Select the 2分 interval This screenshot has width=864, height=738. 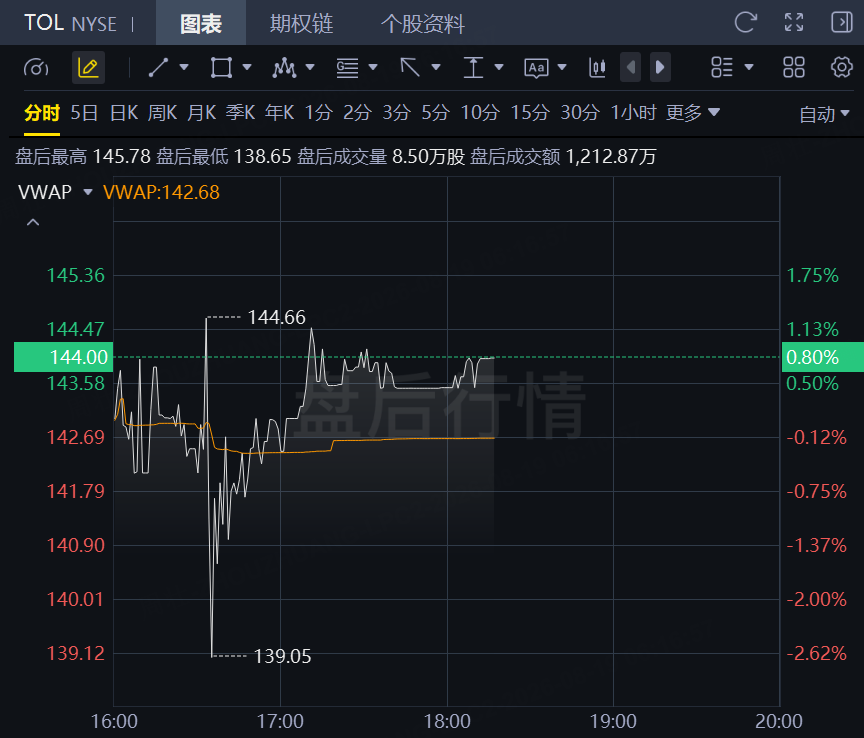357,113
